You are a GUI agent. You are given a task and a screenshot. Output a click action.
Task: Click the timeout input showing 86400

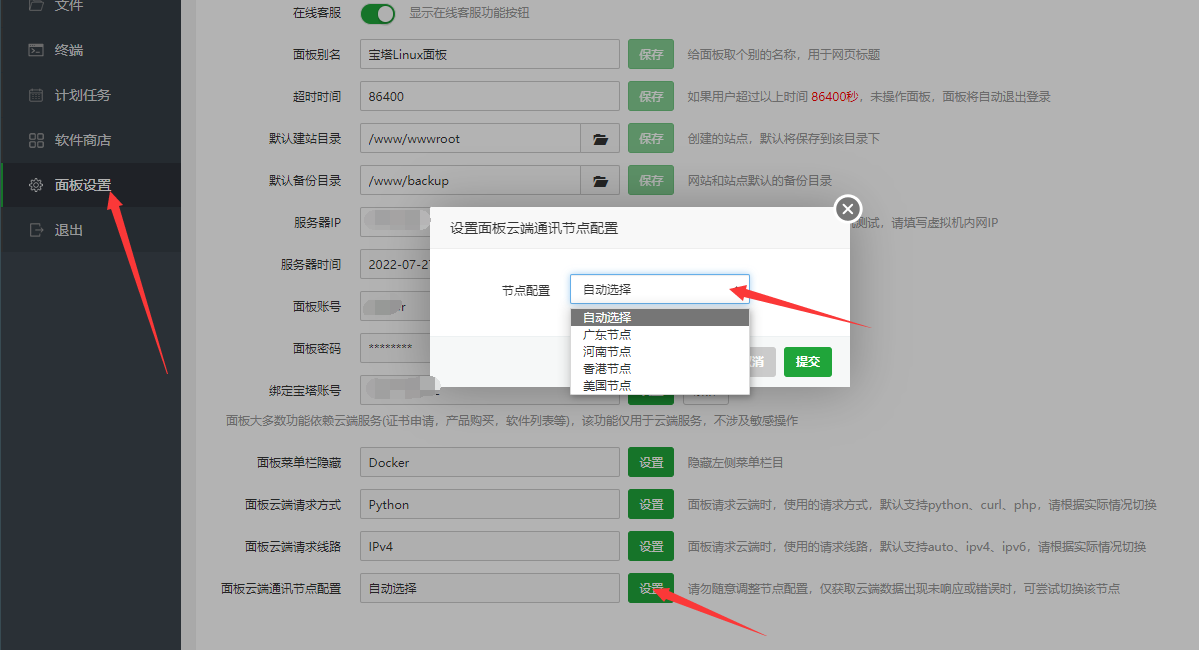click(x=489, y=95)
